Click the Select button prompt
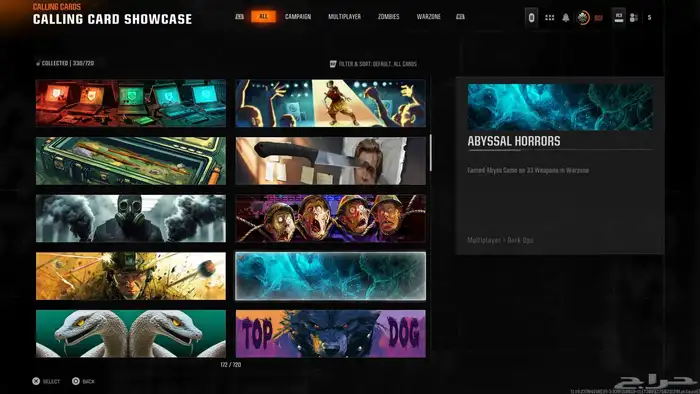 click(46, 381)
